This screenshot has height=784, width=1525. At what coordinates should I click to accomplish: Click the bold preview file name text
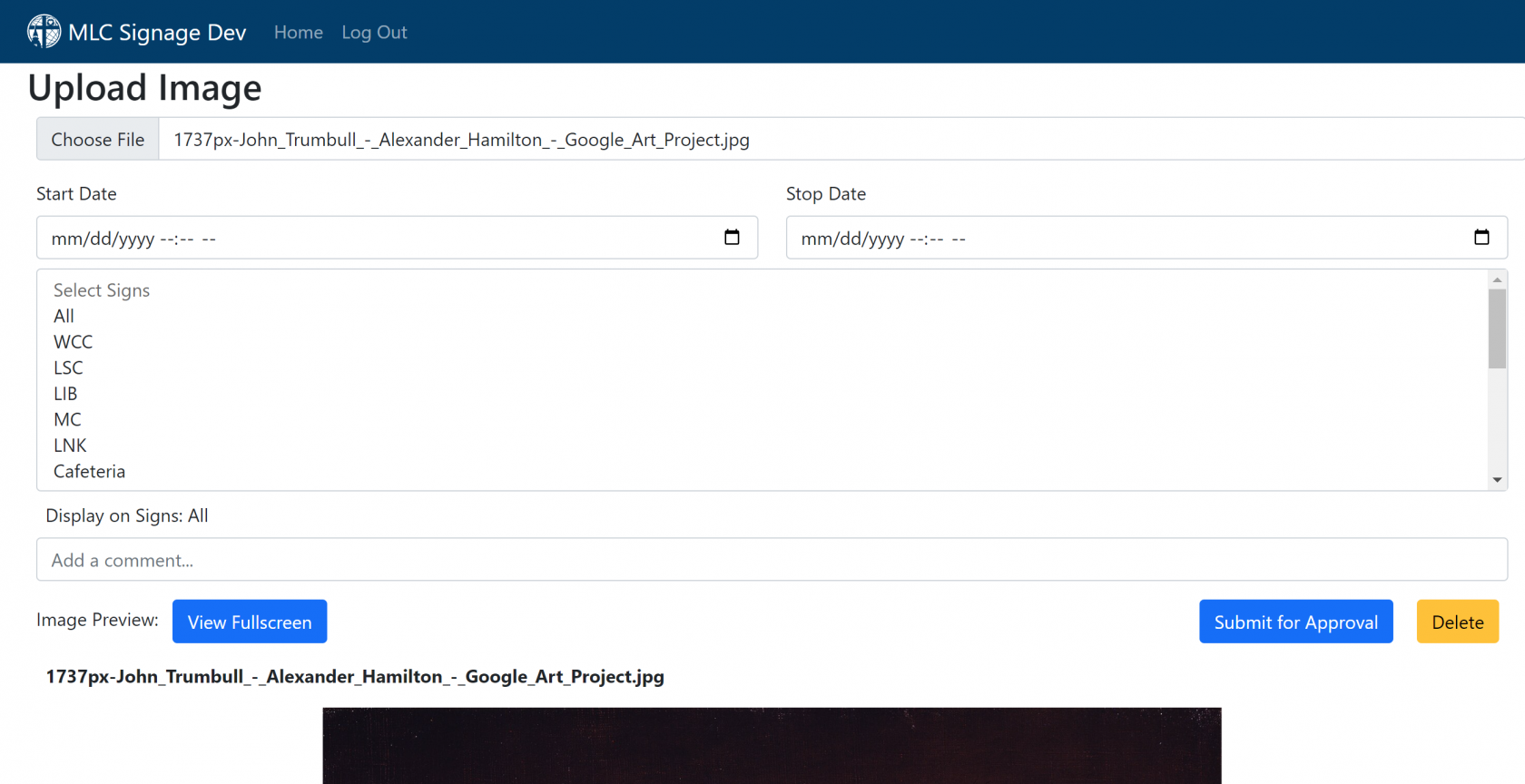pyautogui.click(x=355, y=677)
